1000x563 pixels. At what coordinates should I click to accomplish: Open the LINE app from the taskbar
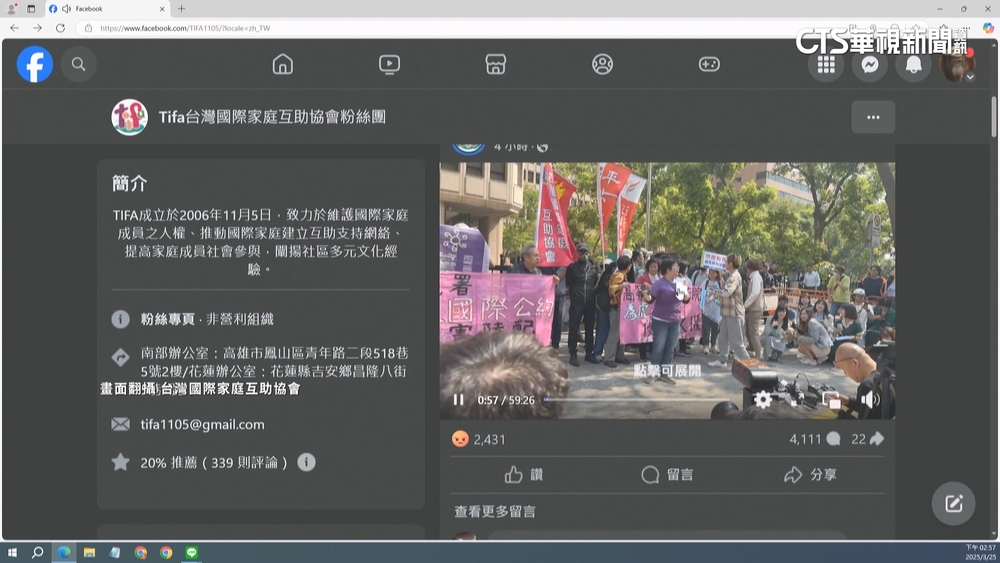point(191,553)
